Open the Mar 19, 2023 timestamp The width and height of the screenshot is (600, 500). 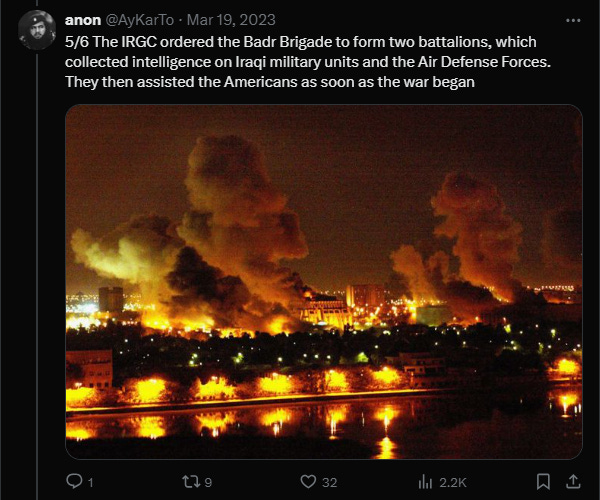click(231, 20)
